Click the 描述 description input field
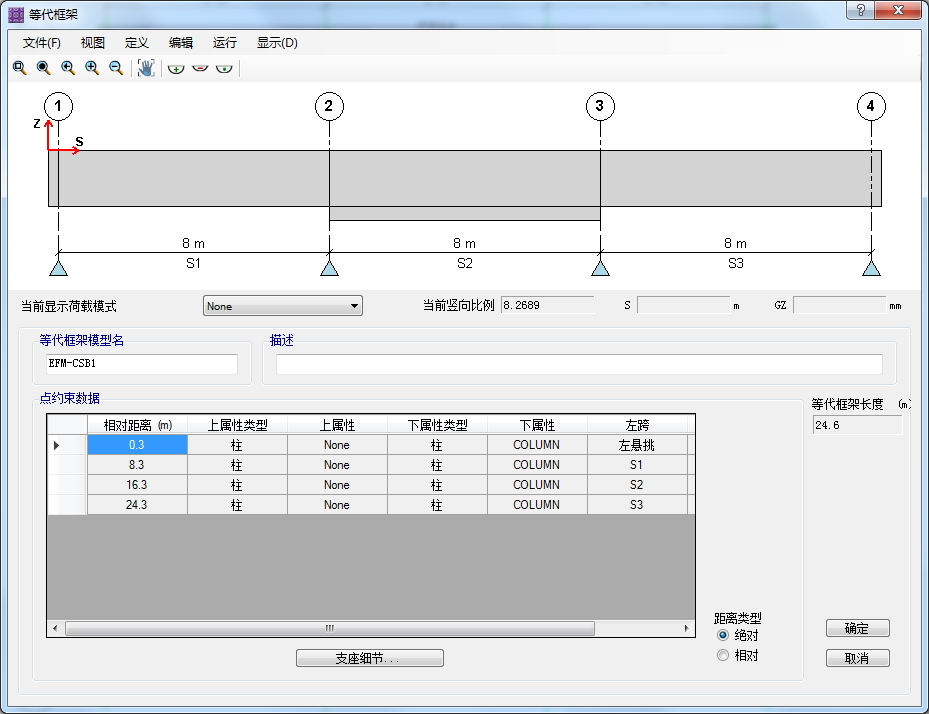 click(579, 364)
